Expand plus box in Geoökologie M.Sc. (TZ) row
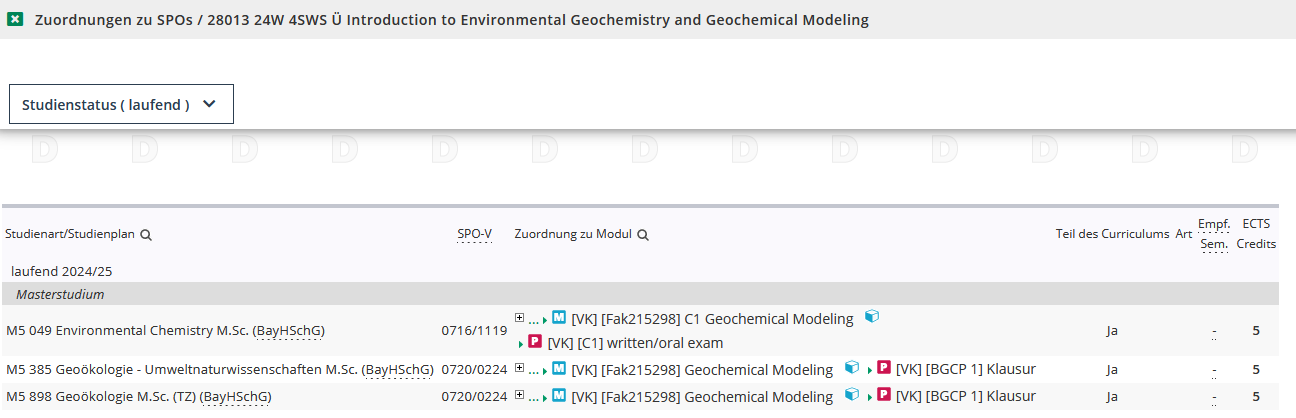 (519, 395)
